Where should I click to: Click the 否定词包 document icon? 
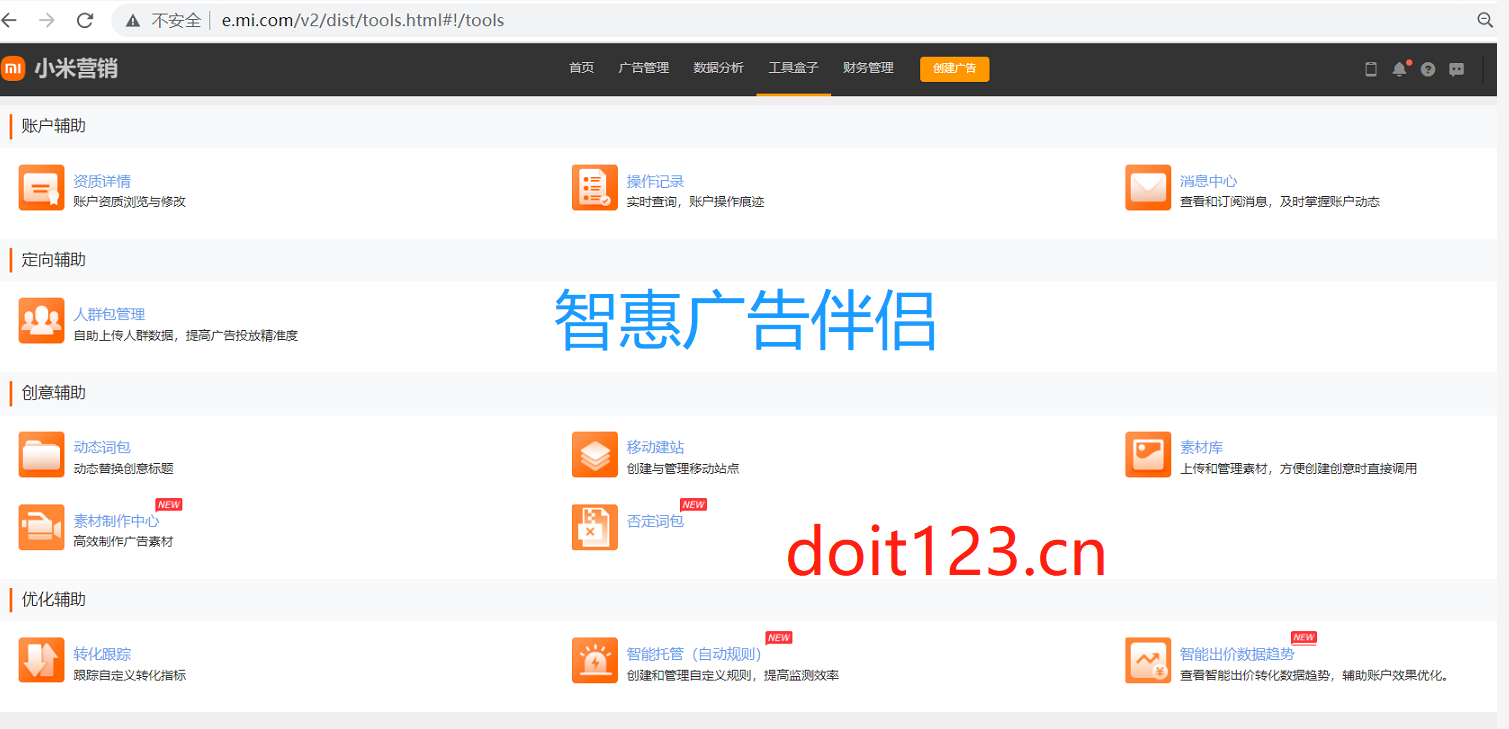pyautogui.click(x=595, y=527)
